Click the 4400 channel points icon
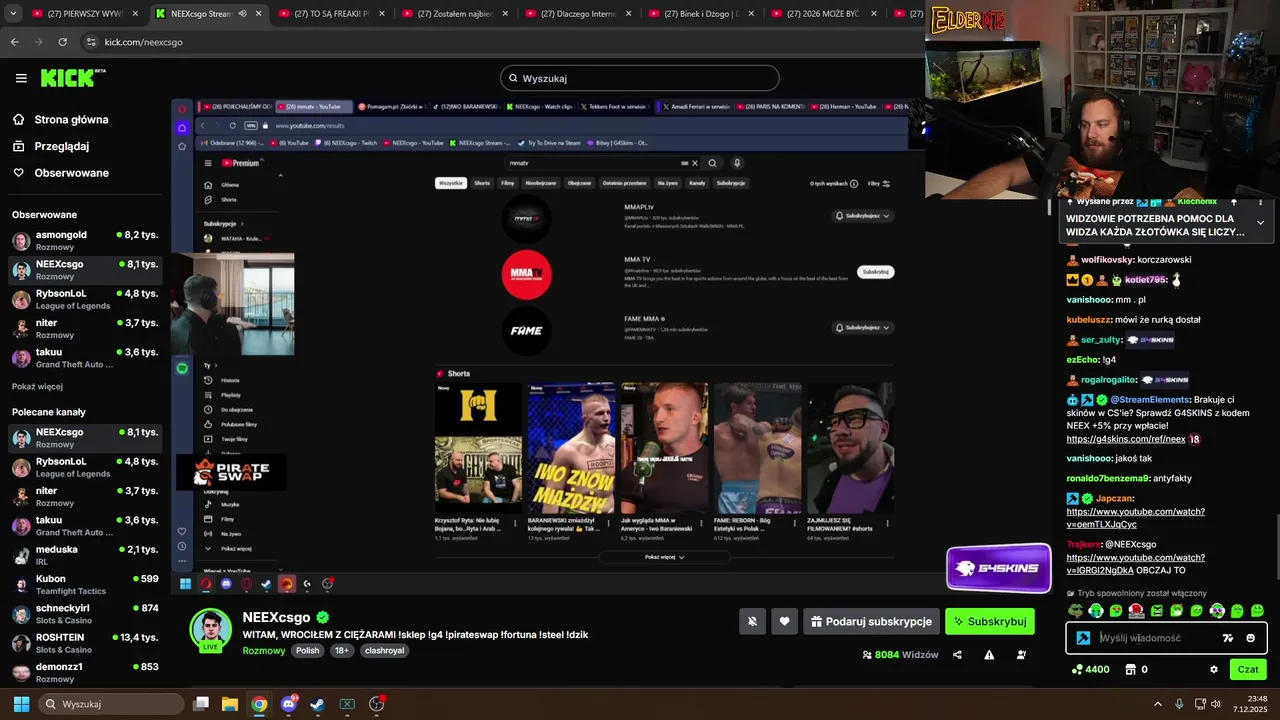Image resolution: width=1280 pixels, height=720 pixels. (1076, 669)
